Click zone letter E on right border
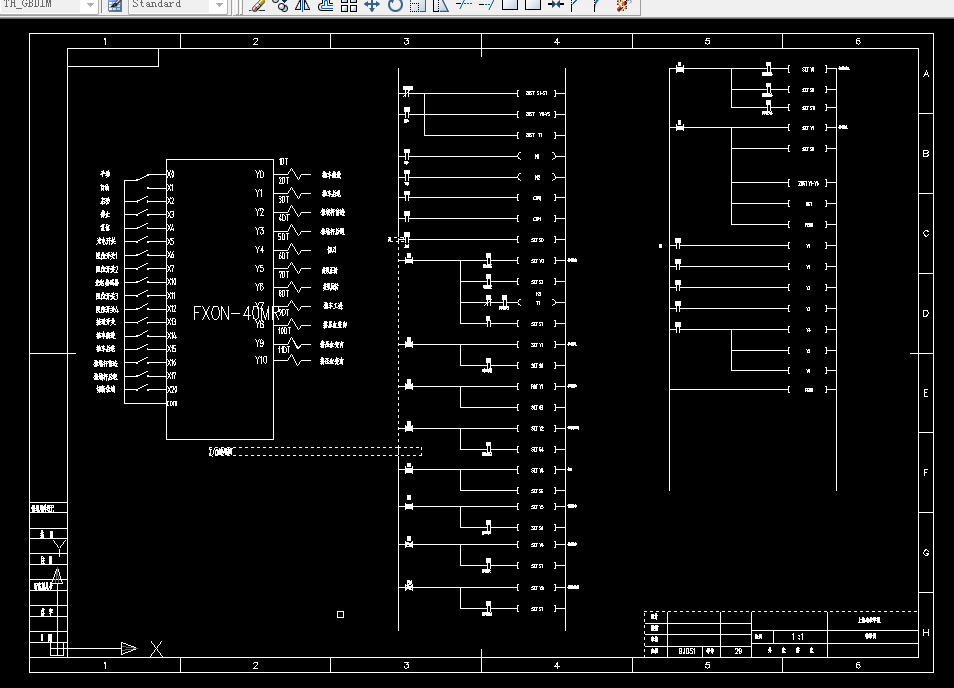Screen dimensions: 954x688 click(926, 394)
